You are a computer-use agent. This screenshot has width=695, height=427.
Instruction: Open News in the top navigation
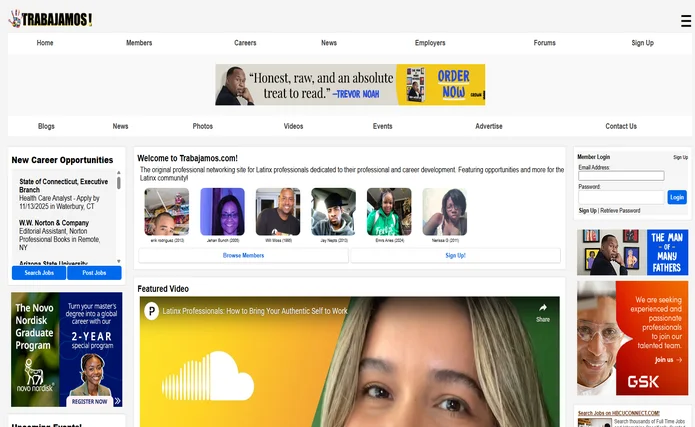[x=329, y=43]
